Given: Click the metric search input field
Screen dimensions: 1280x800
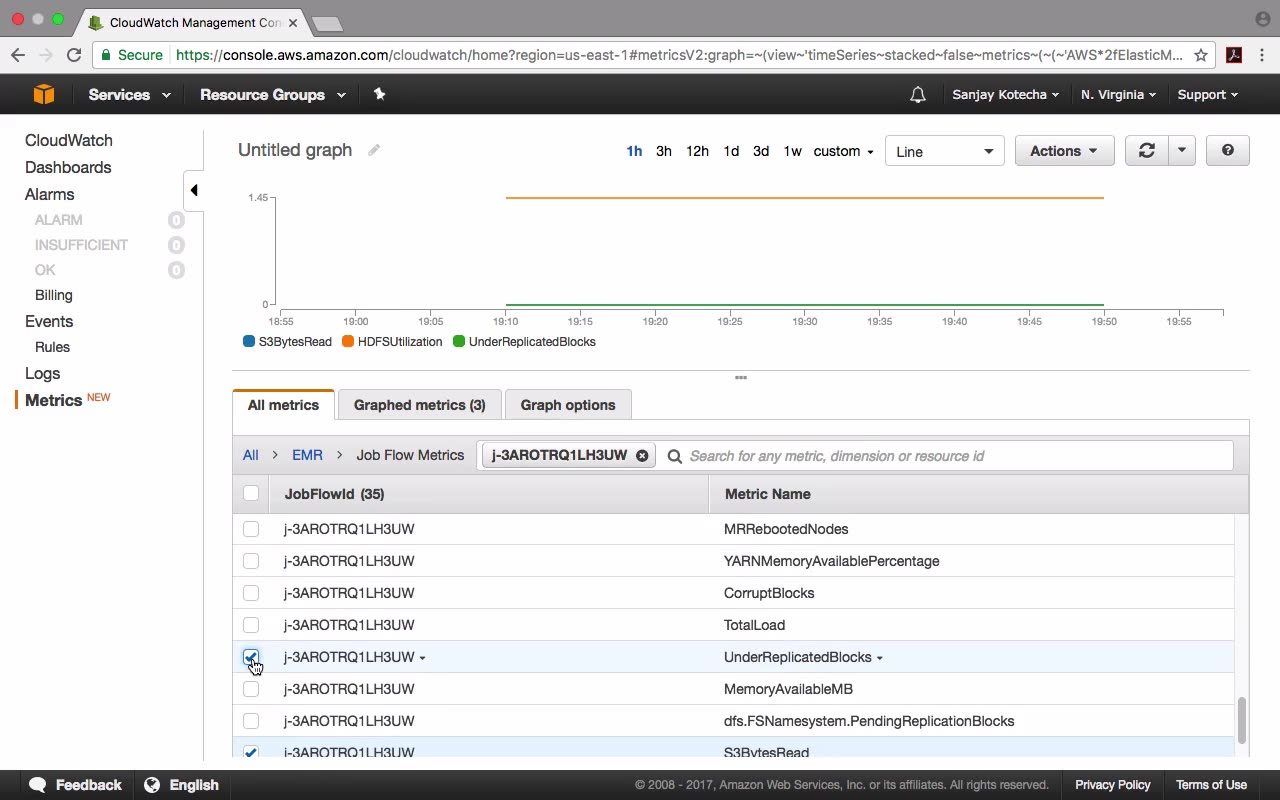Looking at the screenshot, I should (950, 456).
